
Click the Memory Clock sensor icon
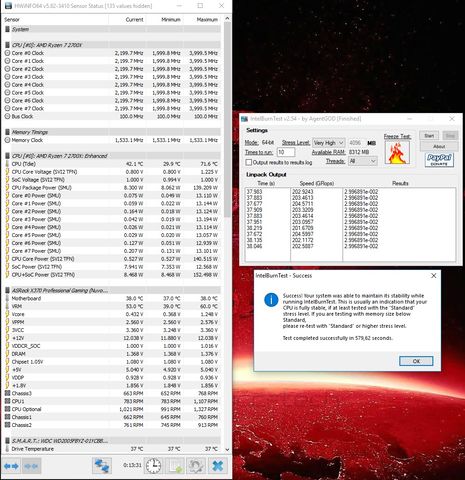tap(7, 140)
